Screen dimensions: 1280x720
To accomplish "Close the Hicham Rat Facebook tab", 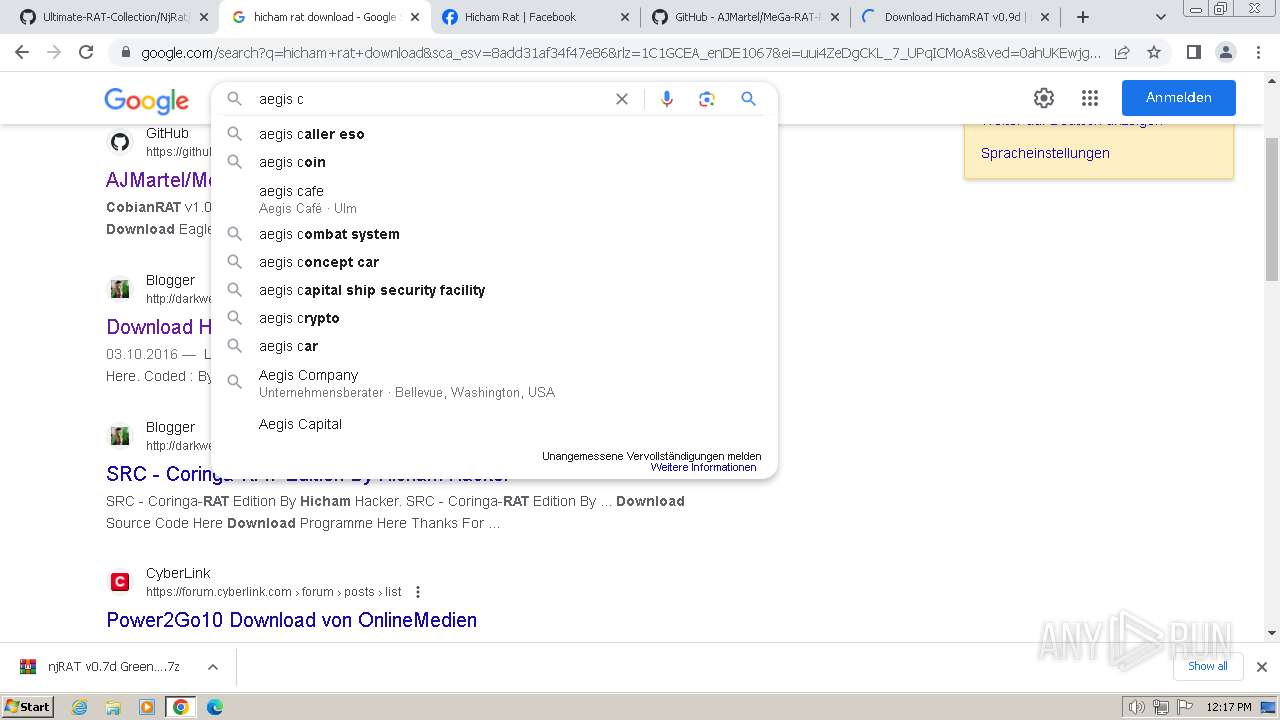I will (x=625, y=17).
